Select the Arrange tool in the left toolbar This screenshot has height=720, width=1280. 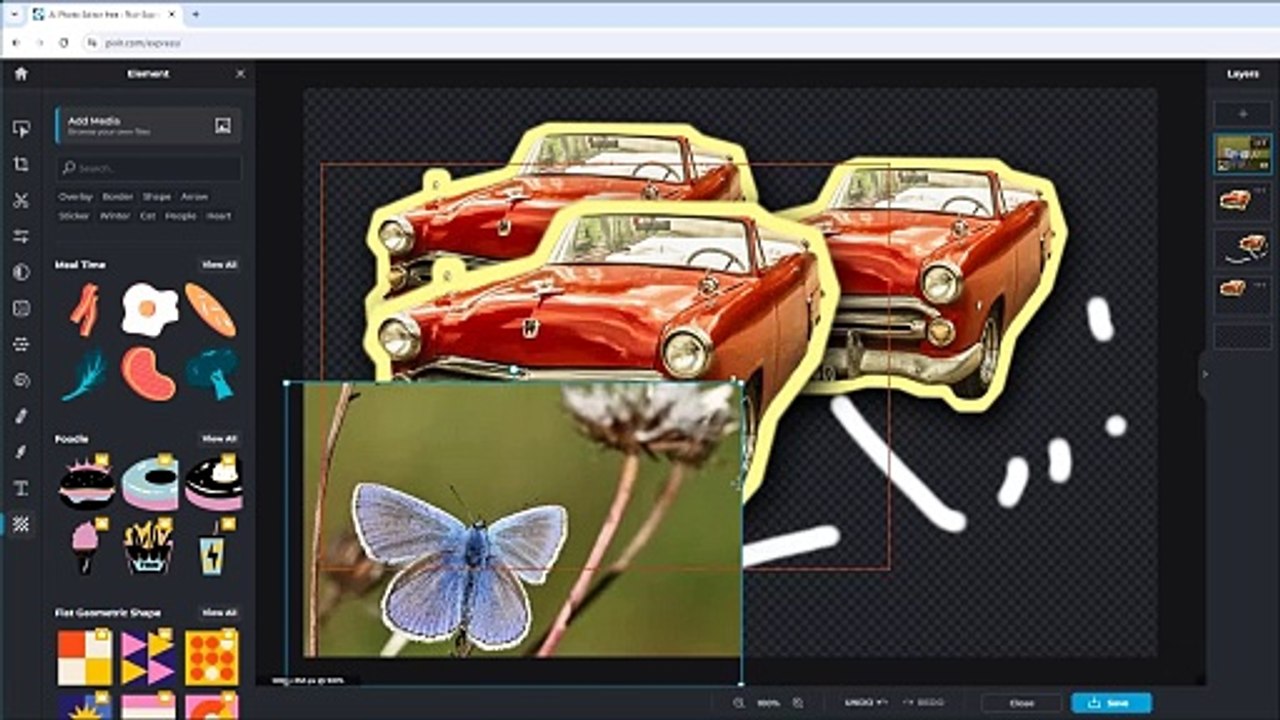[21, 128]
